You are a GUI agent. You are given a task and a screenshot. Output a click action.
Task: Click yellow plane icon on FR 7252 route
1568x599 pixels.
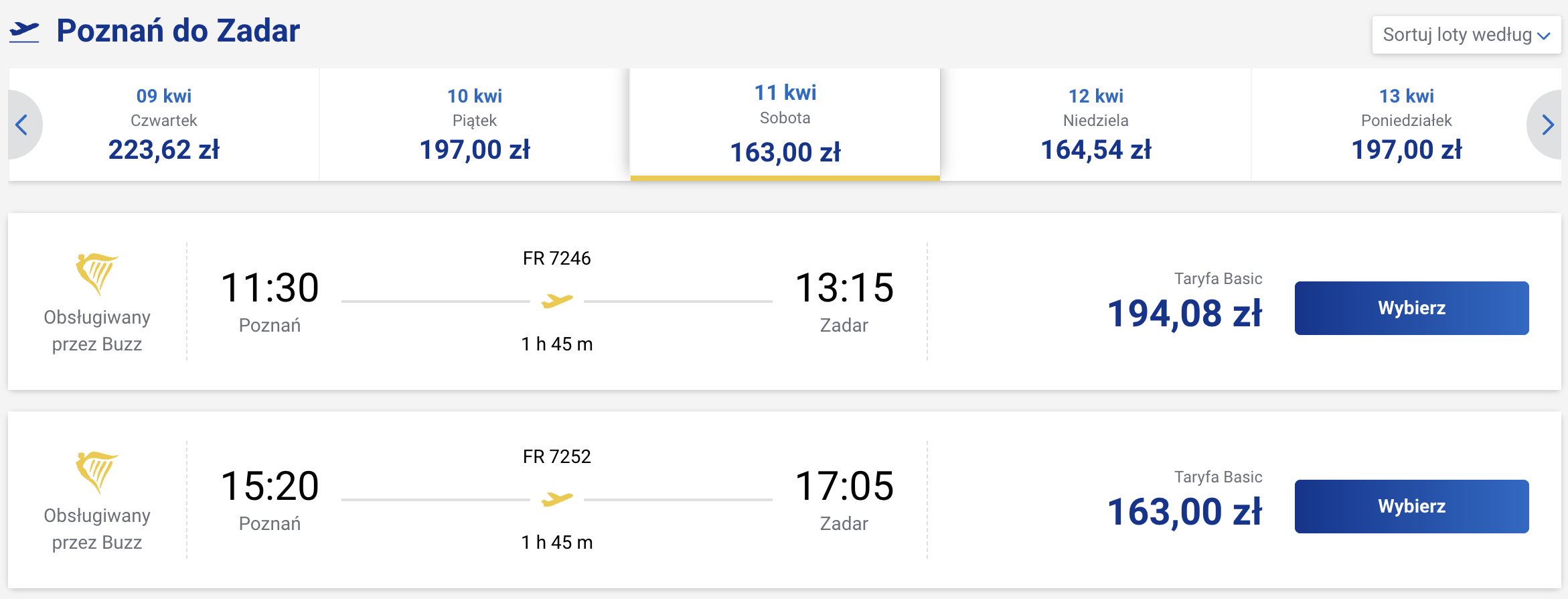(x=557, y=499)
